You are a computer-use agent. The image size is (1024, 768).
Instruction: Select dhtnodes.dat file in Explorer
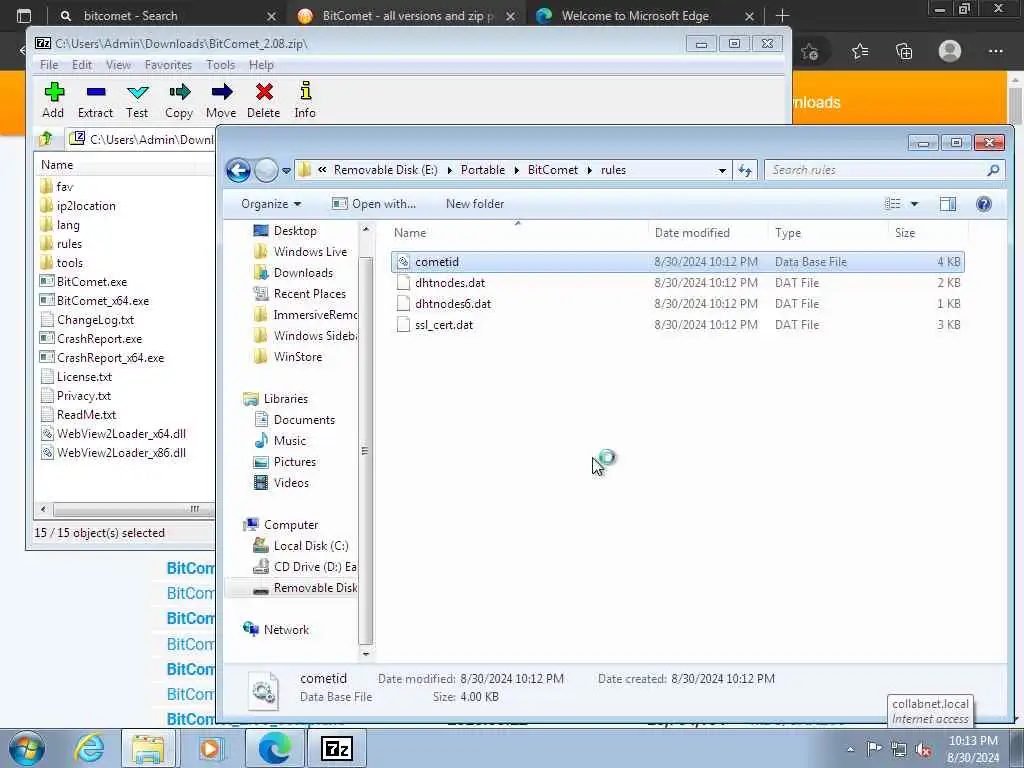pos(678,283)
